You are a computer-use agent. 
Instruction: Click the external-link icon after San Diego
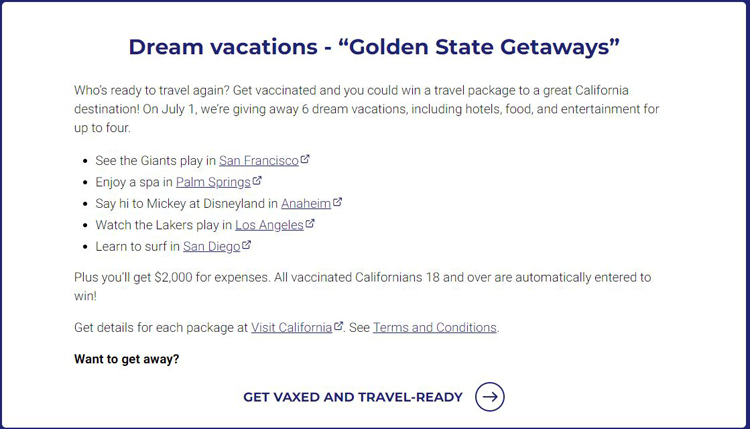pos(246,245)
